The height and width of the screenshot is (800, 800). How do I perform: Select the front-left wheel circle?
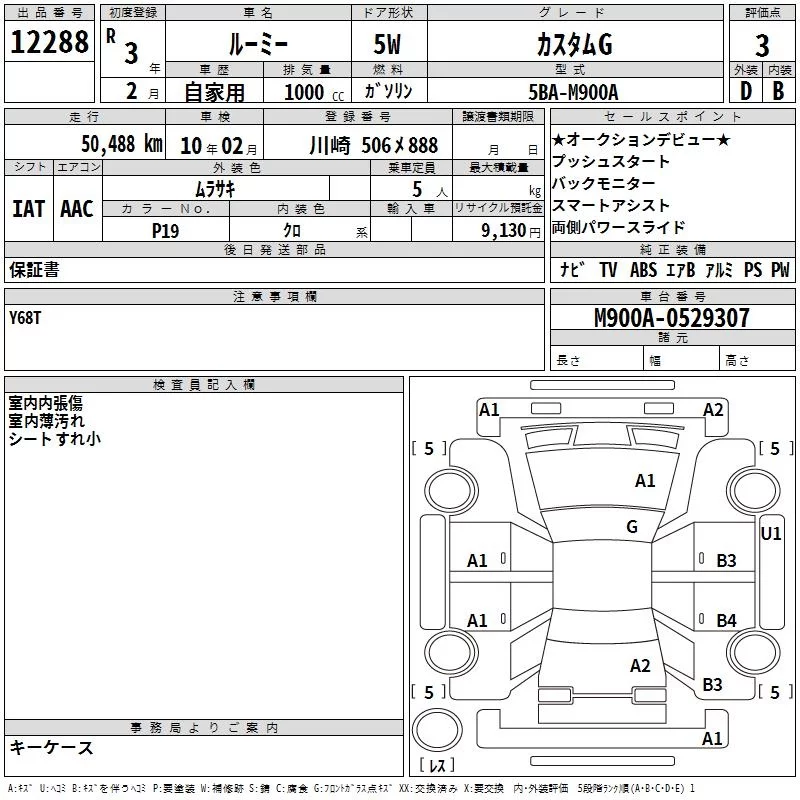[x=451, y=491]
